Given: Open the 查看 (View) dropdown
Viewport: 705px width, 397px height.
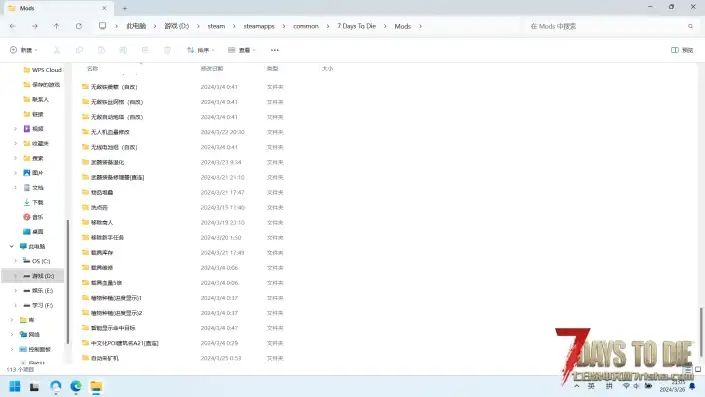Looking at the screenshot, I should [241, 50].
